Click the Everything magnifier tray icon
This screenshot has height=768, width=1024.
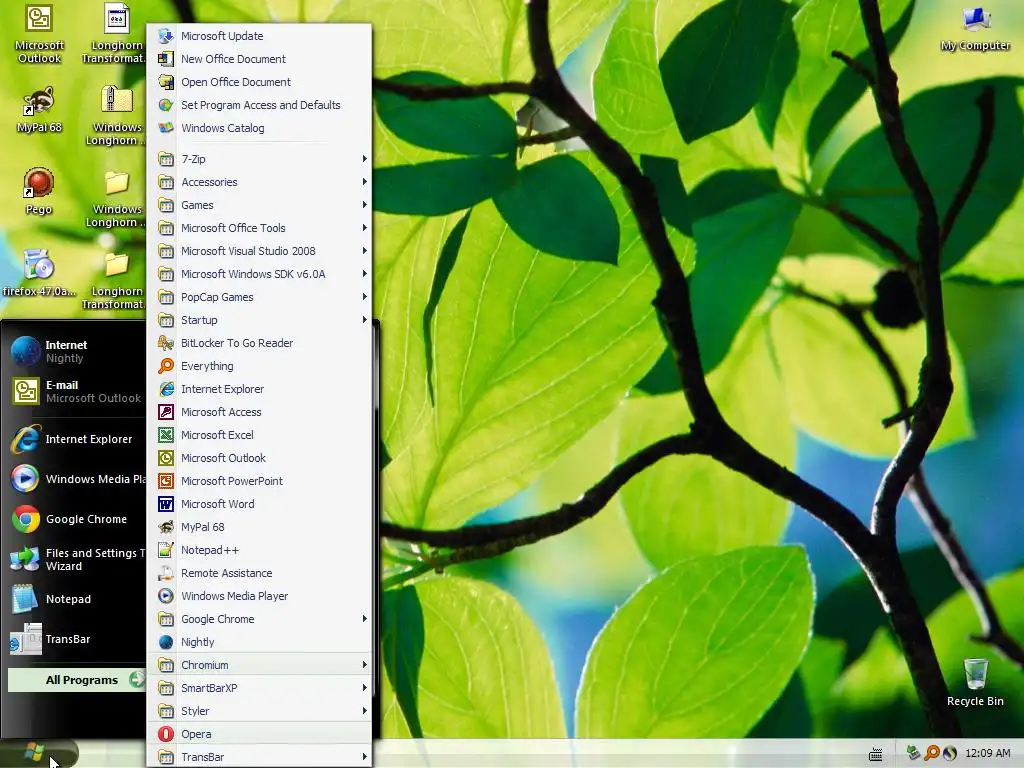click(932, 753)
